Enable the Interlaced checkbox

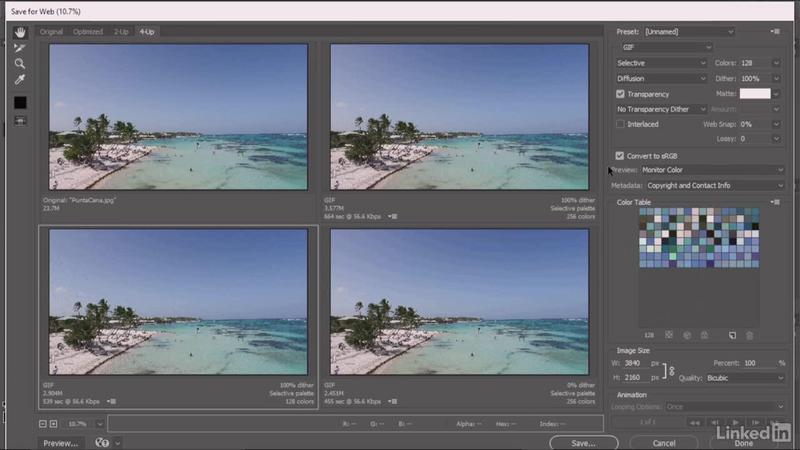[620, 124]
